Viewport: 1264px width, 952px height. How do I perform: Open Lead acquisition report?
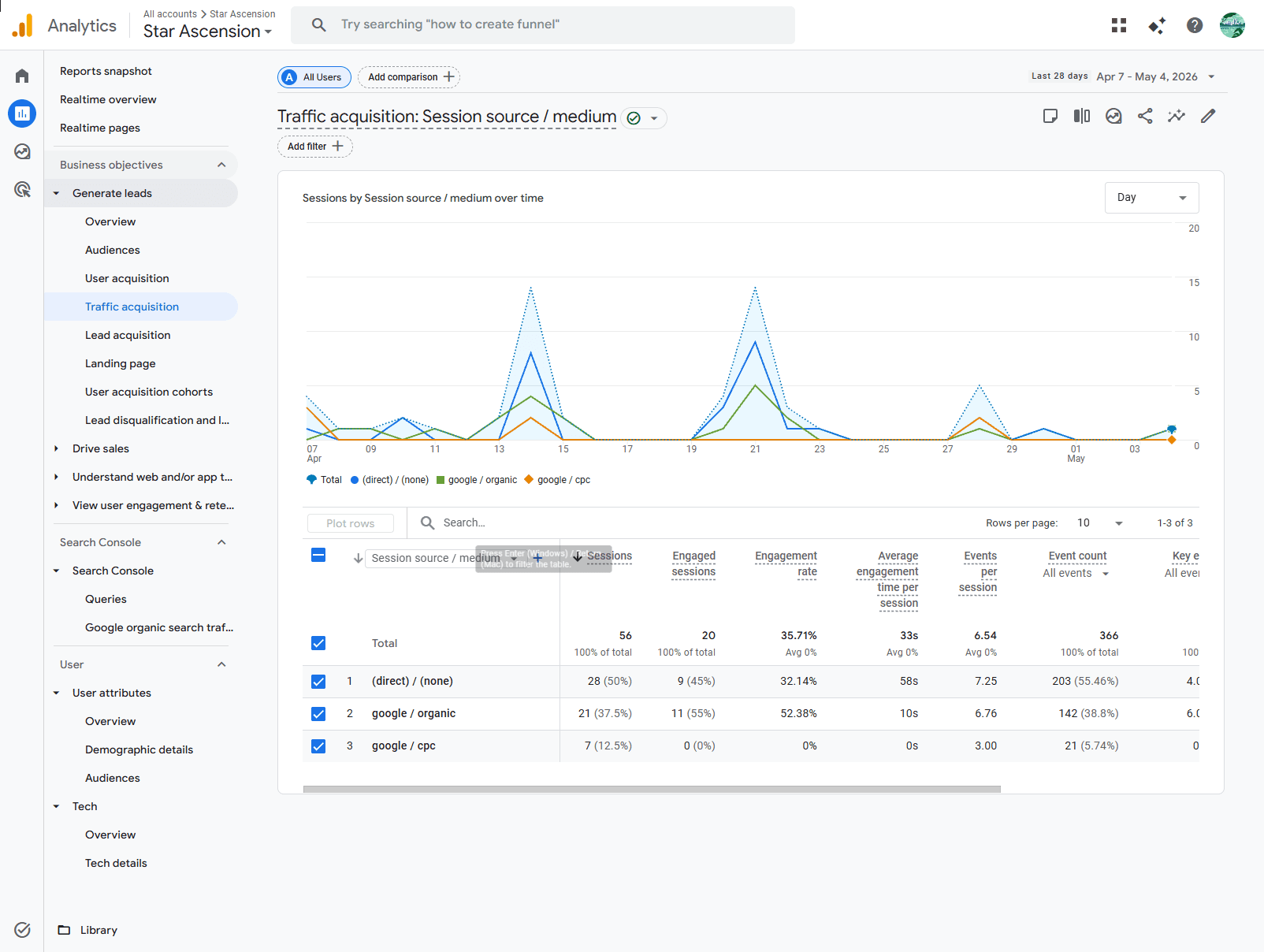pyautogui.click(x=128, y=335)
